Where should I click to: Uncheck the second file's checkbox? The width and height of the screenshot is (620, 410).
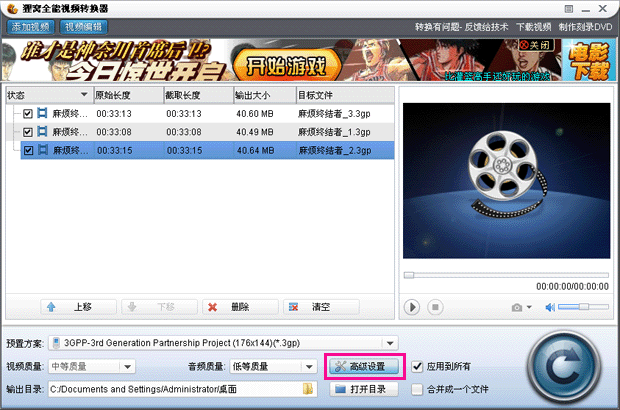(x=28, y=132)
